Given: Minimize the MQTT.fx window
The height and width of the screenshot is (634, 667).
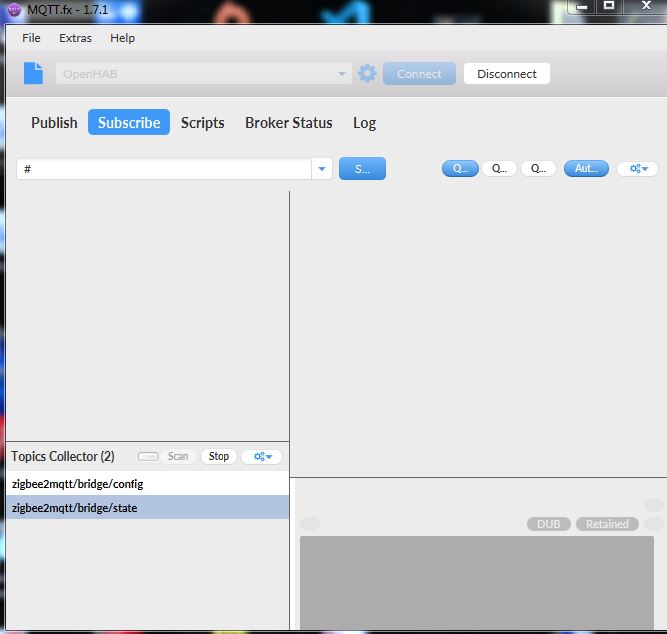Looking at the screenshot, I should tap(581, 6).
